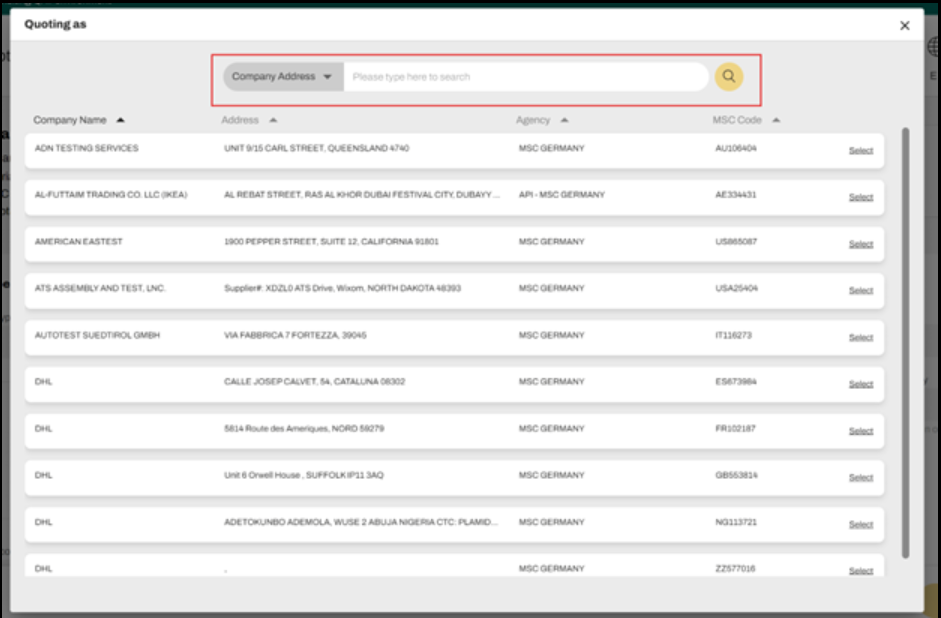Click address AL REBAT STREET, RAS AL KHOR

coord(362,194)
